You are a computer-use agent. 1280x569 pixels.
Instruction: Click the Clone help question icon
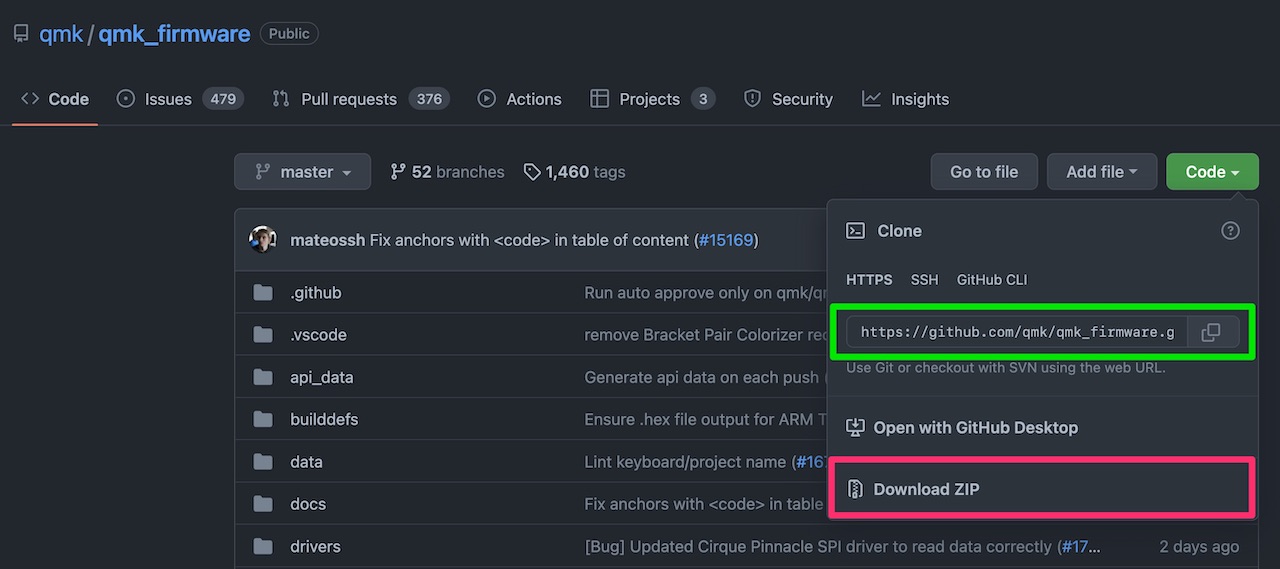pyautogui.click(x=1230, y=231)
